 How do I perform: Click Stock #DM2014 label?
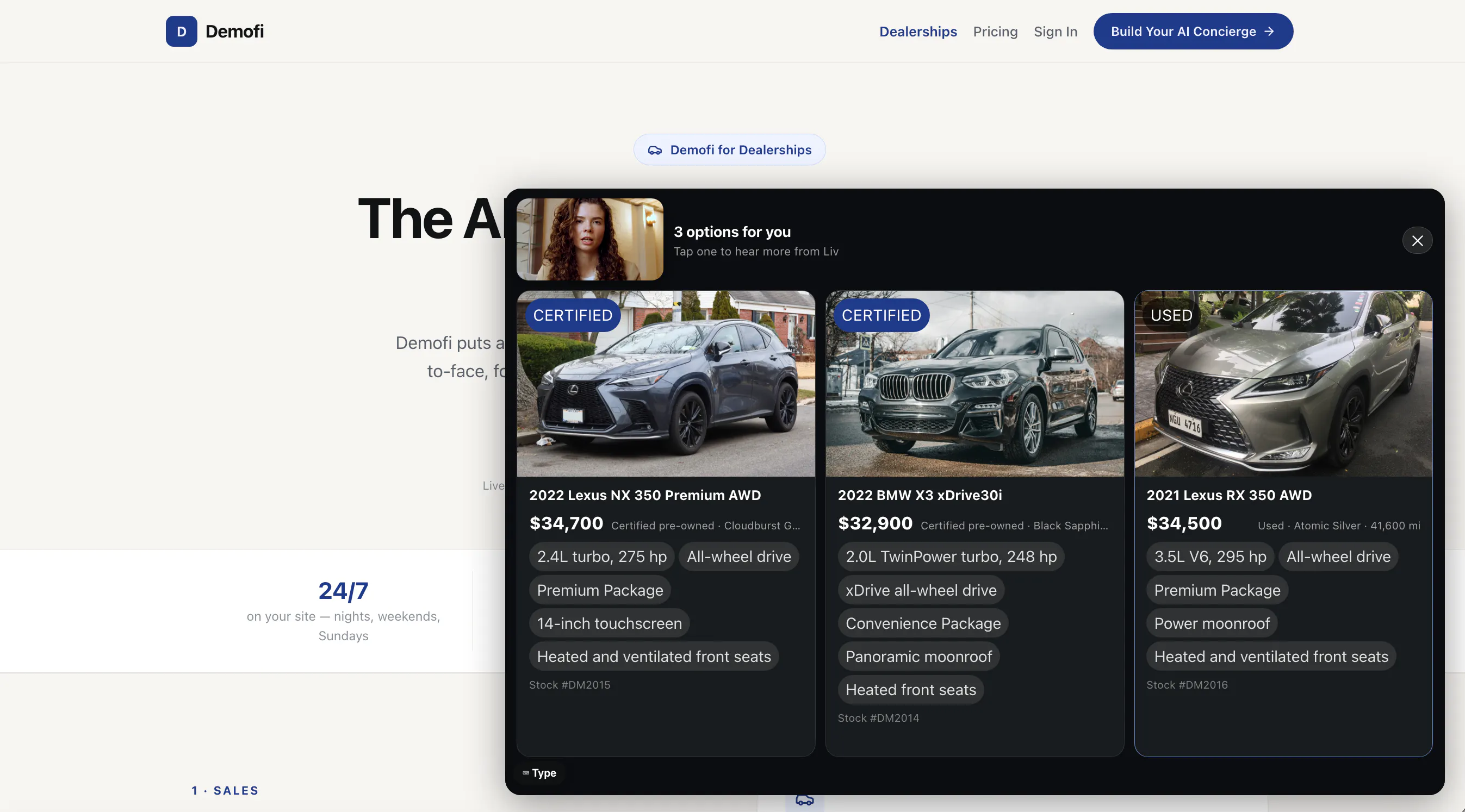[878, 717]
